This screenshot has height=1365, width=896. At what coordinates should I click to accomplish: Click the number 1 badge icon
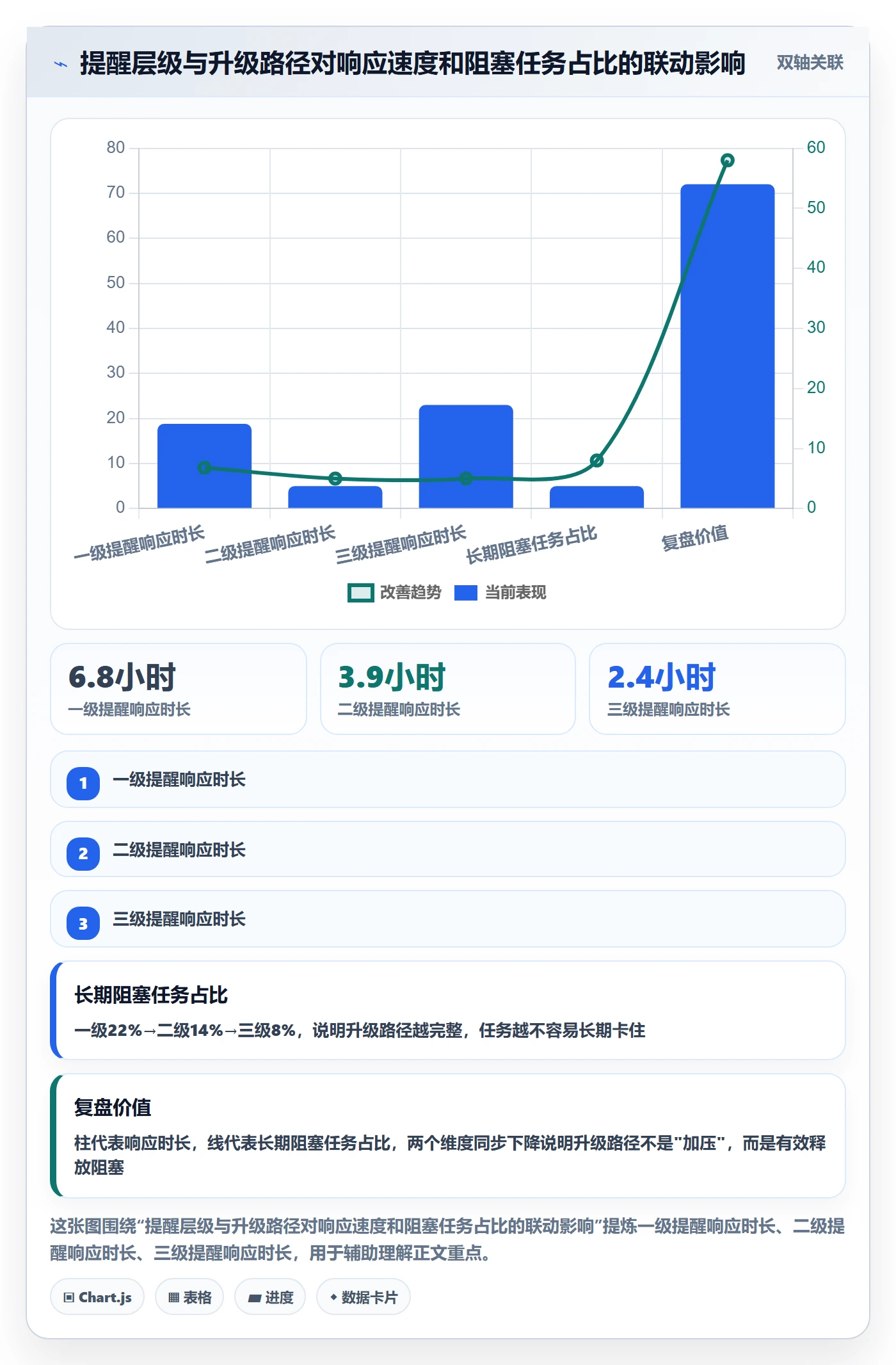point(83,783)
